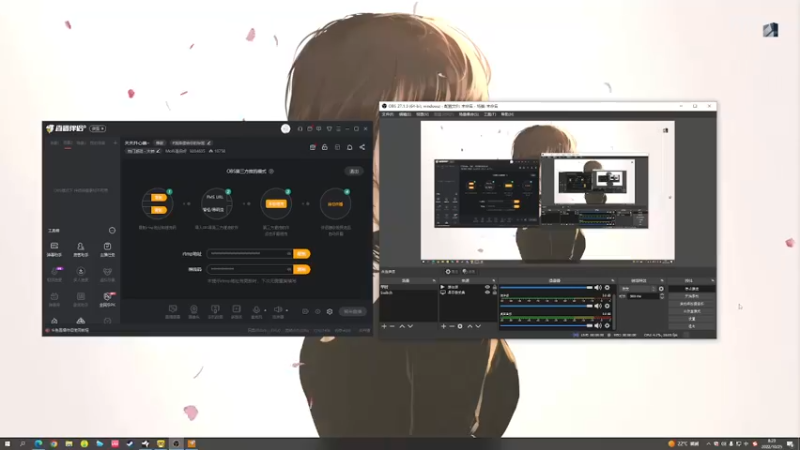Click the microphone icon in the live-companion bottom toolbar

[256, 311]
